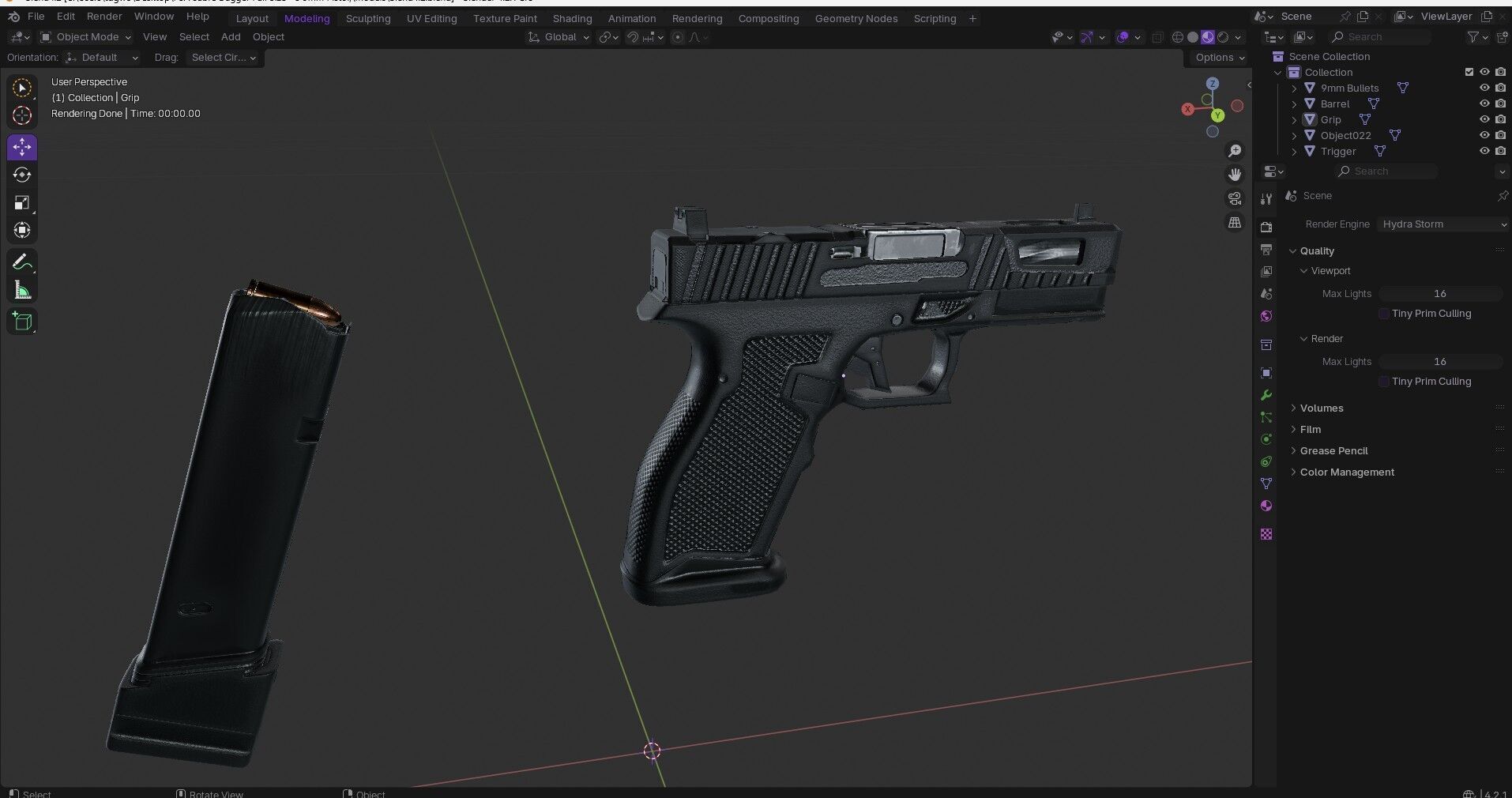Adjust Viewport Max Lights field
This screenshot has width=1512, height=798.
[1440, 294]
